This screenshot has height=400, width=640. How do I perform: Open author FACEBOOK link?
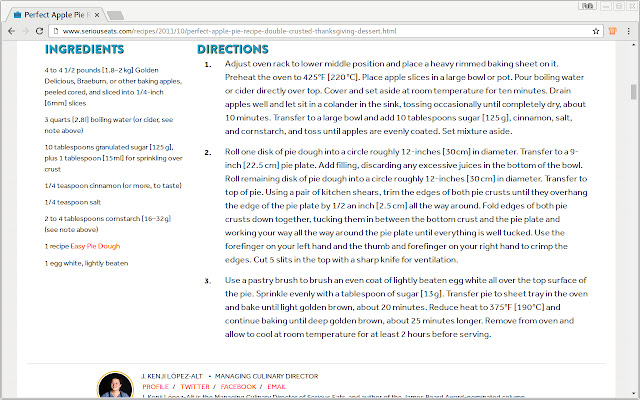pyautogui.click(x=238, y=387)
